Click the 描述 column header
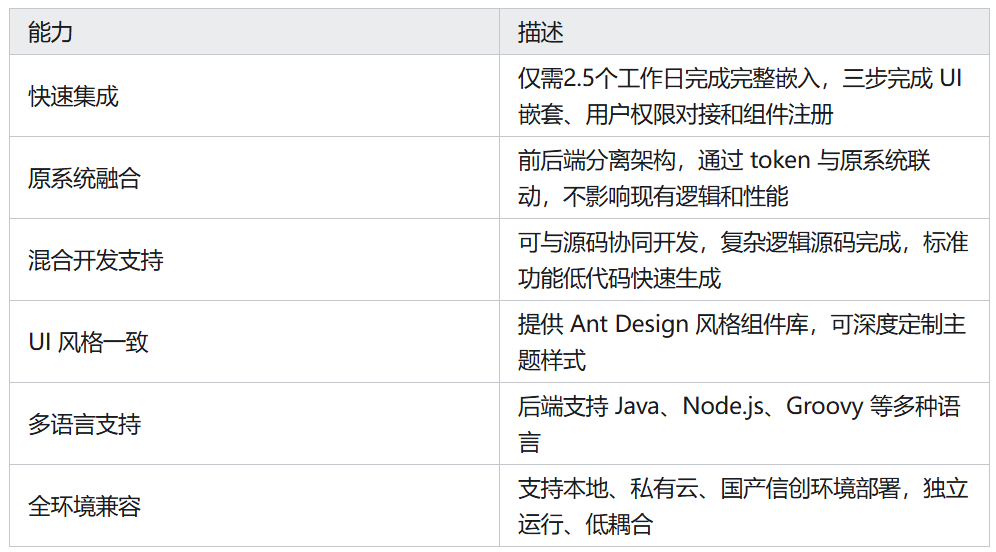 (x=744, y=32)
